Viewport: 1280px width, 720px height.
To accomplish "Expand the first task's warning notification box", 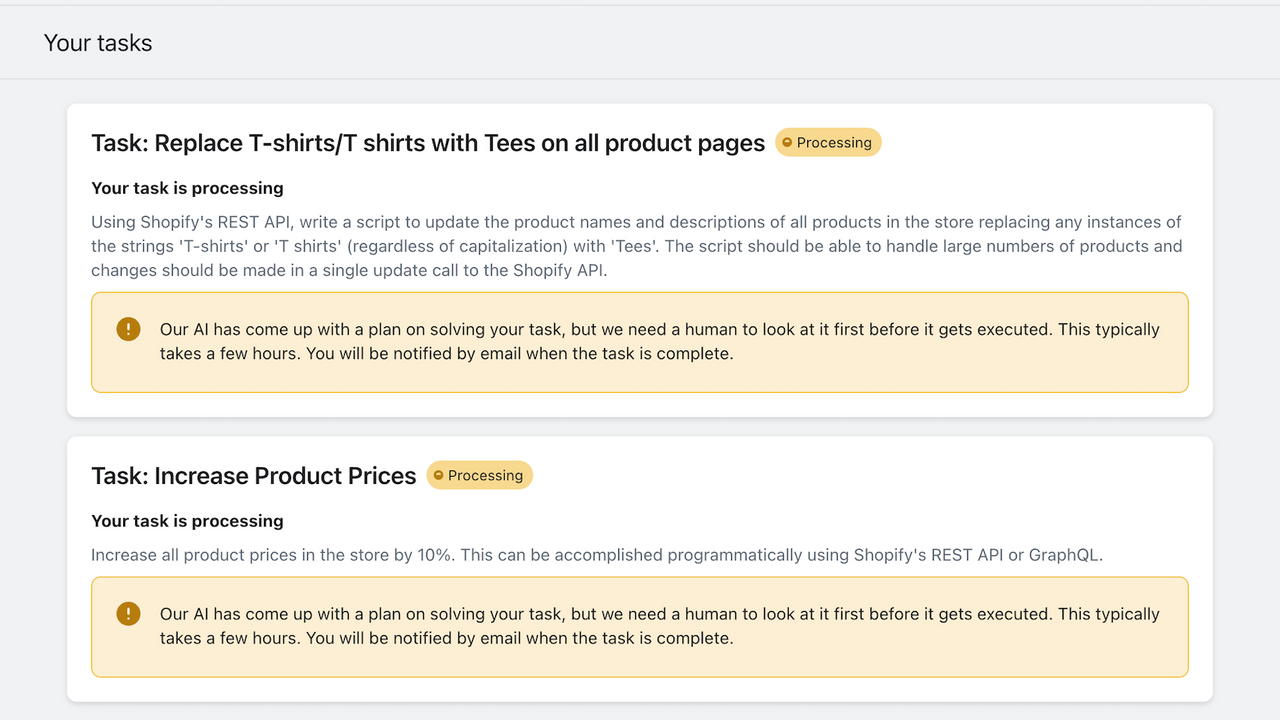I will [x=640, y=341].
